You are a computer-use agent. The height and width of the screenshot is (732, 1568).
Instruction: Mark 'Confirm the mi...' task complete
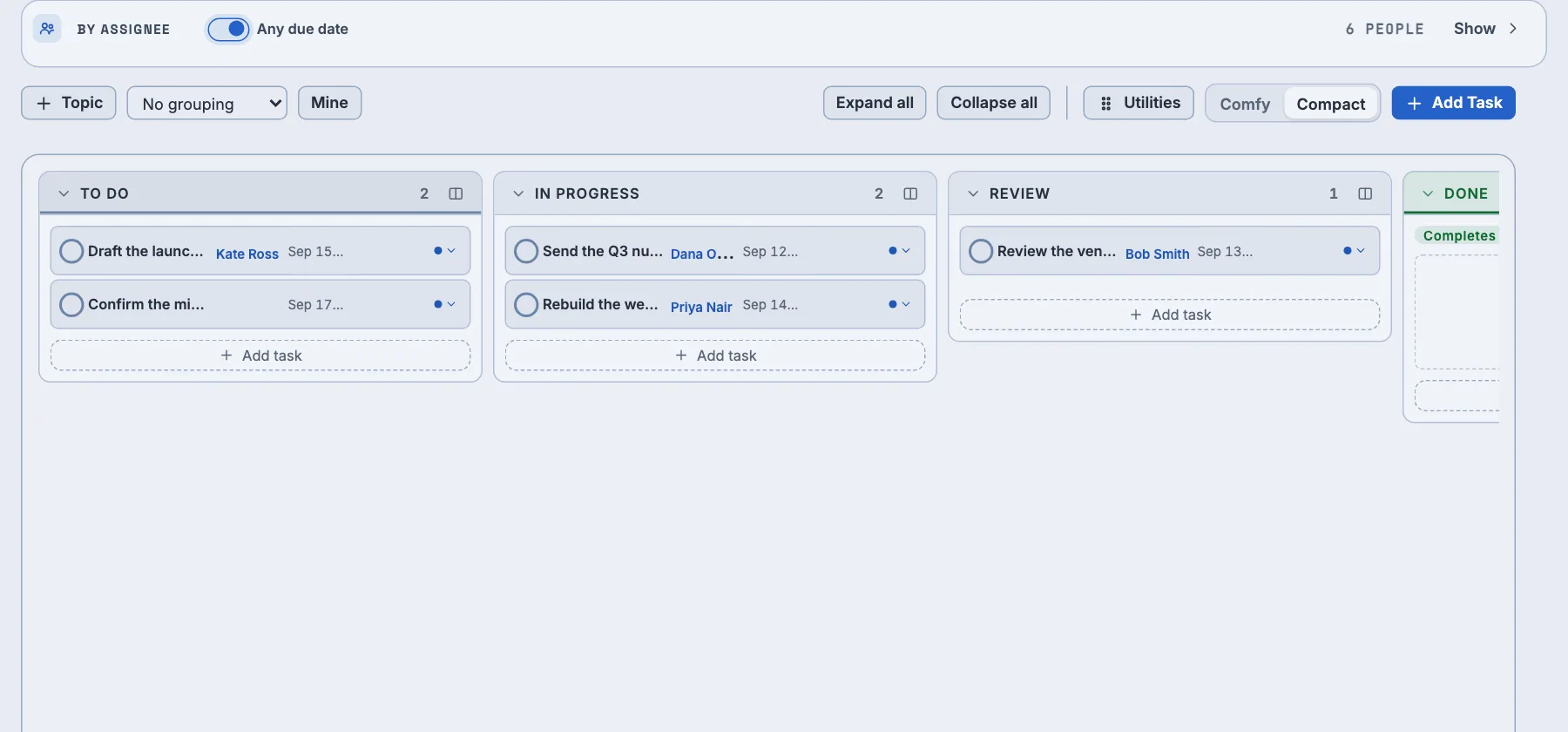[71, 304]
